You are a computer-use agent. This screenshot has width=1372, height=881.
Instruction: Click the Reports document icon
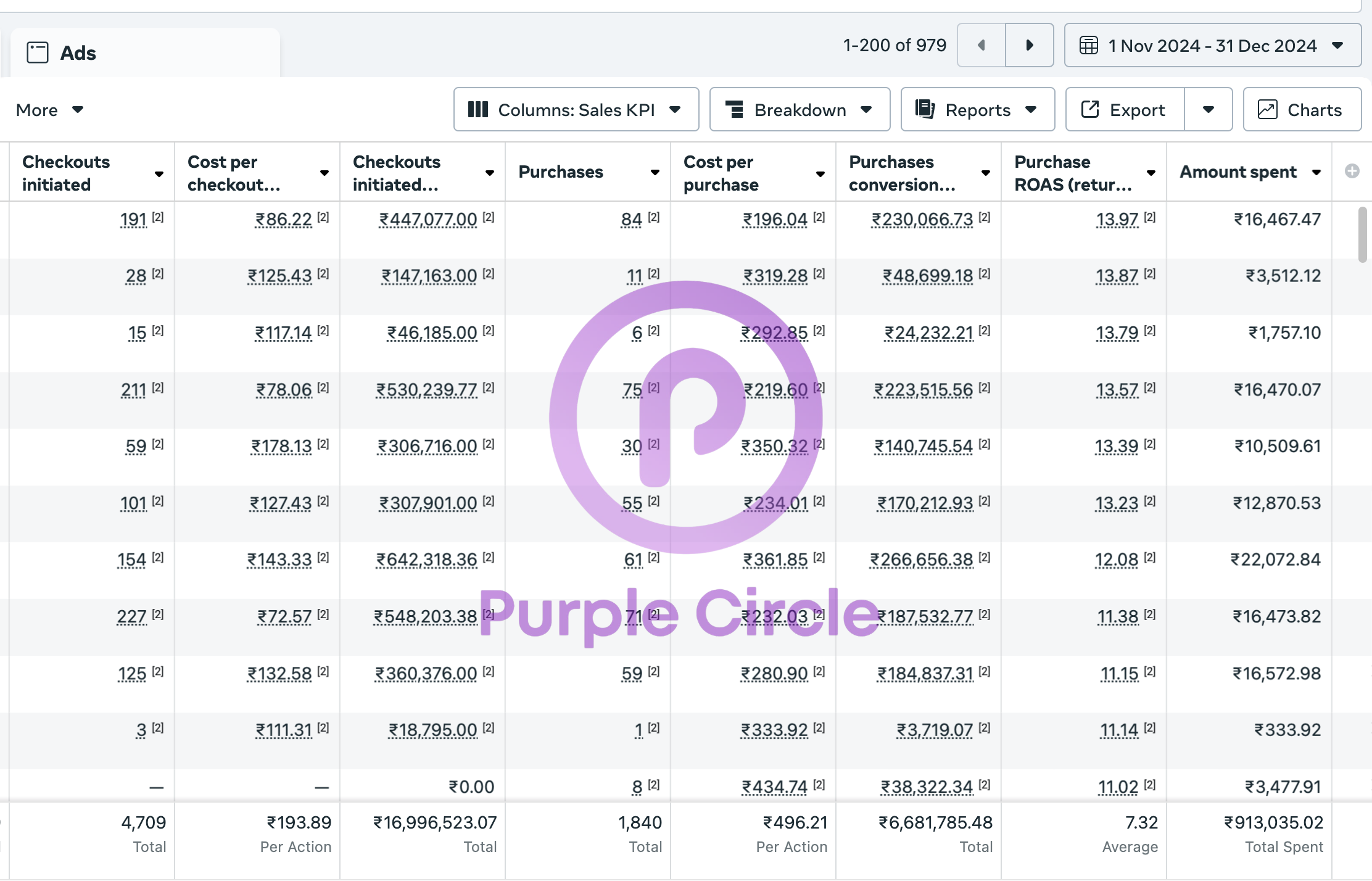924,109
